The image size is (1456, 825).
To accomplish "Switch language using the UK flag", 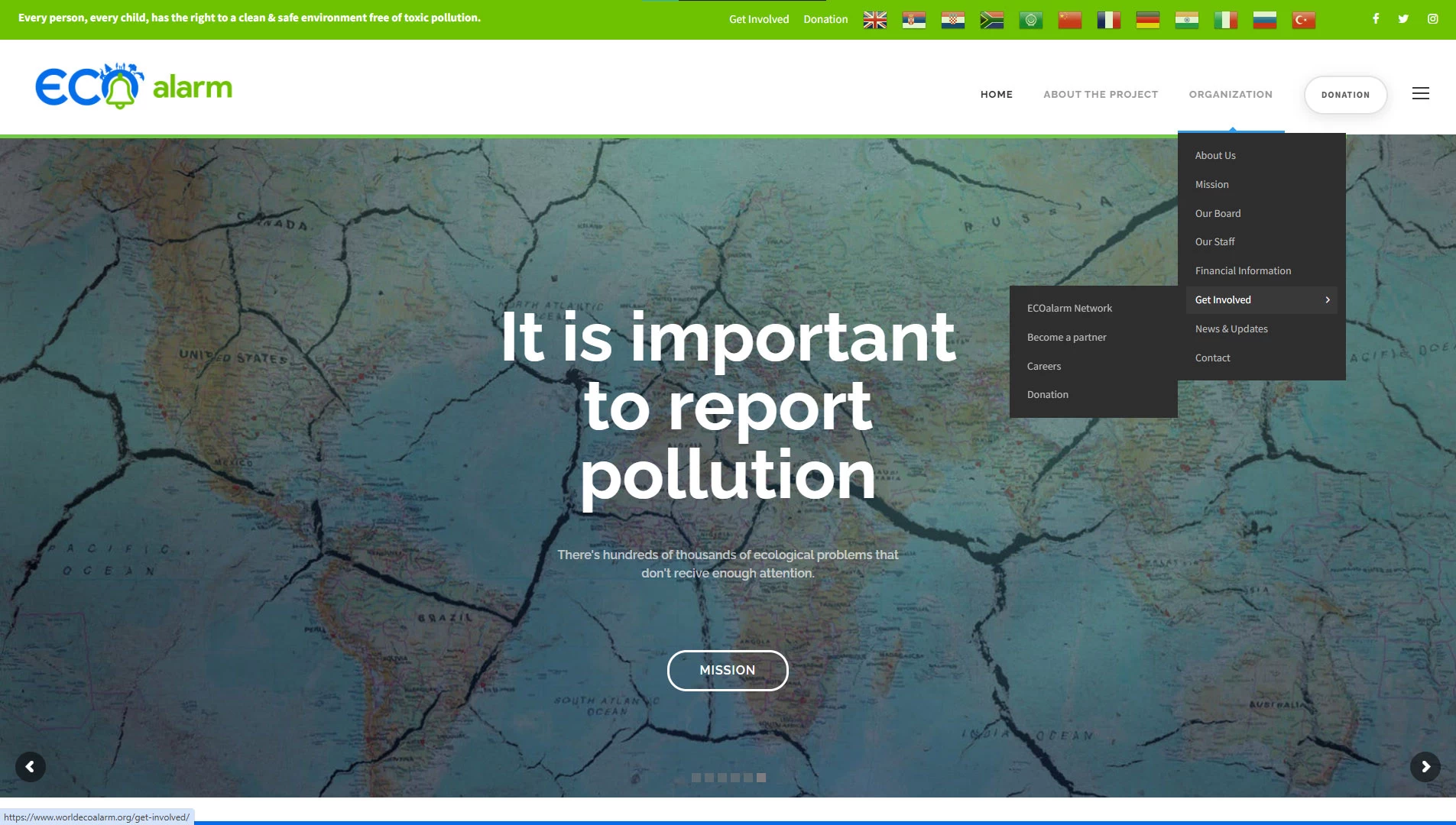I will (x=874, y=20).
